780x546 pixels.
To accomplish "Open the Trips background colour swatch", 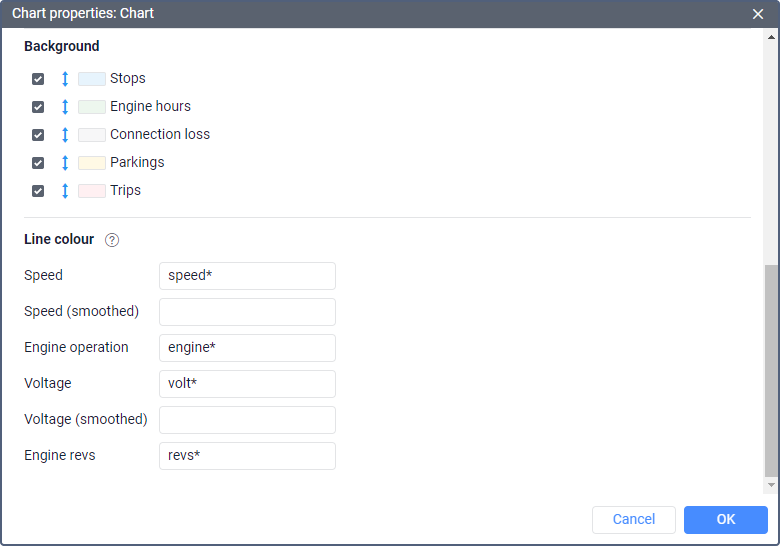I will point(92,191).
